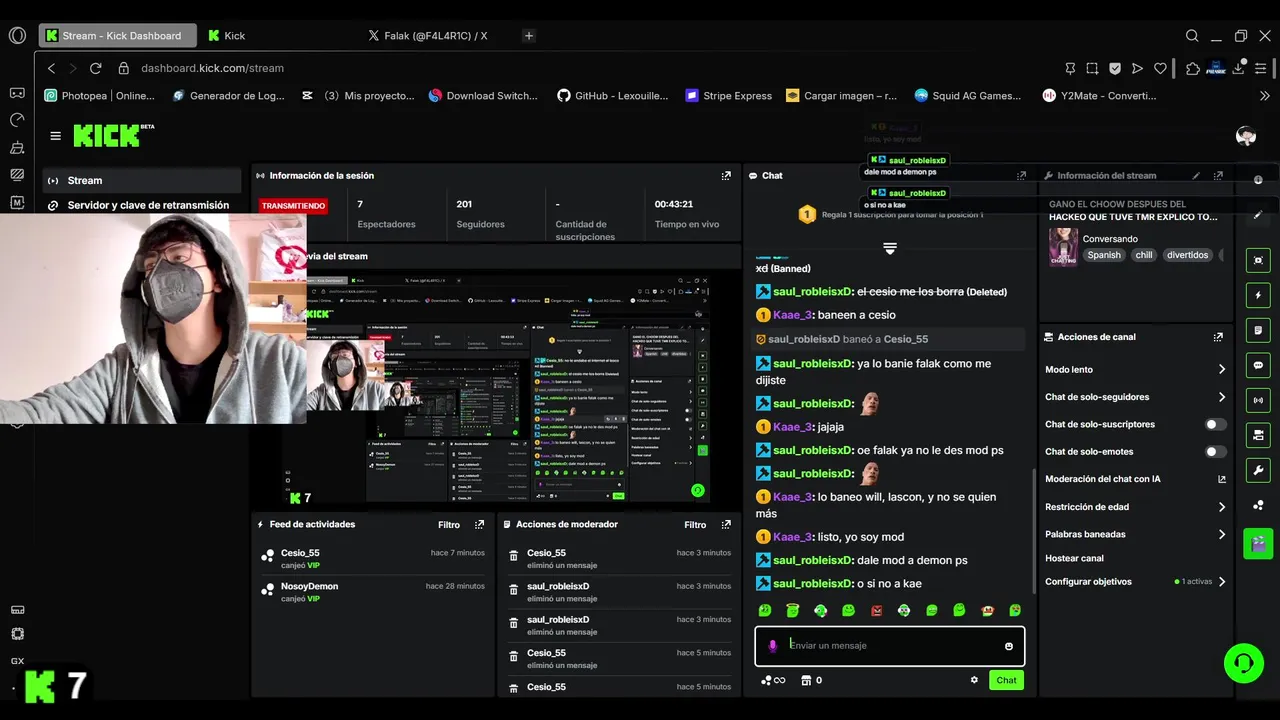Viewport: 1280px width, 720px height.
Task: Open Y2Mate bookmark
Action: click(x=1098, y=96)
